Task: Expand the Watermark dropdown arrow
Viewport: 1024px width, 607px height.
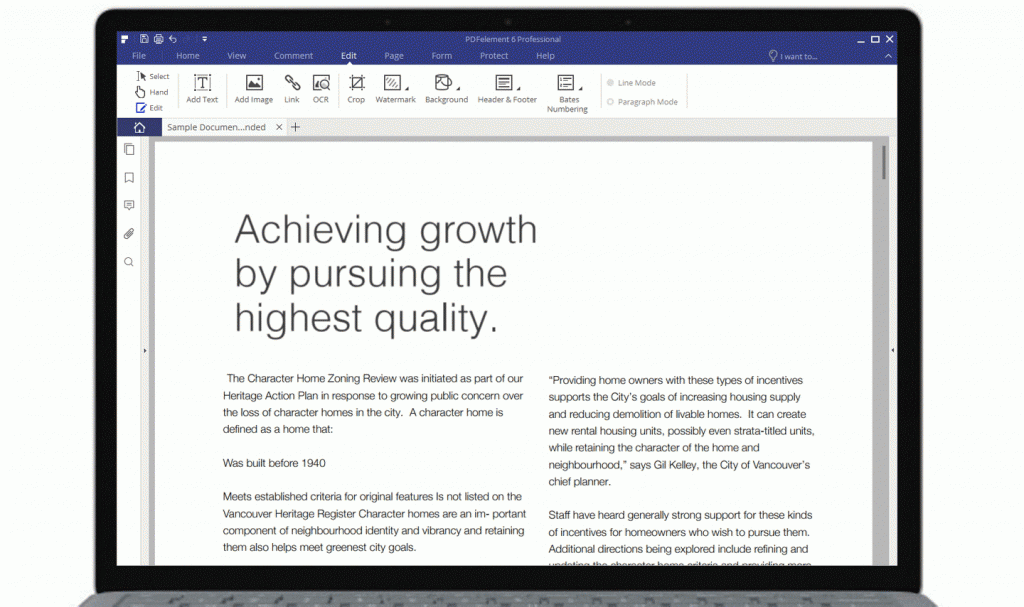Action: [x=407, y=88]
